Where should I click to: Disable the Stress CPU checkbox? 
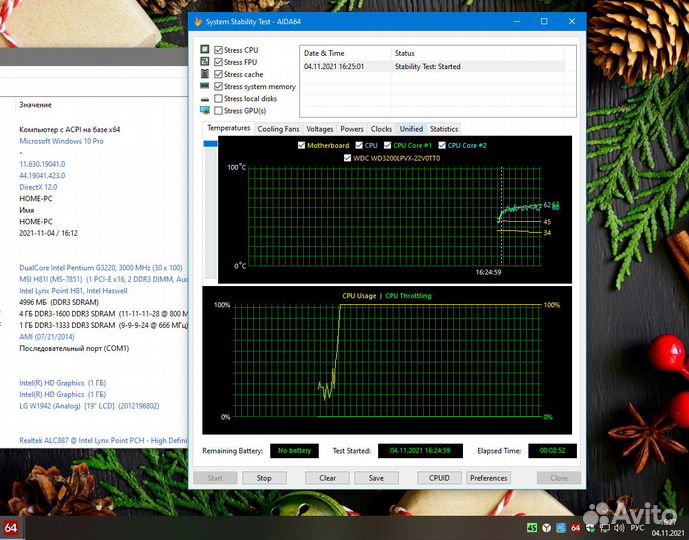coord(218,50)
